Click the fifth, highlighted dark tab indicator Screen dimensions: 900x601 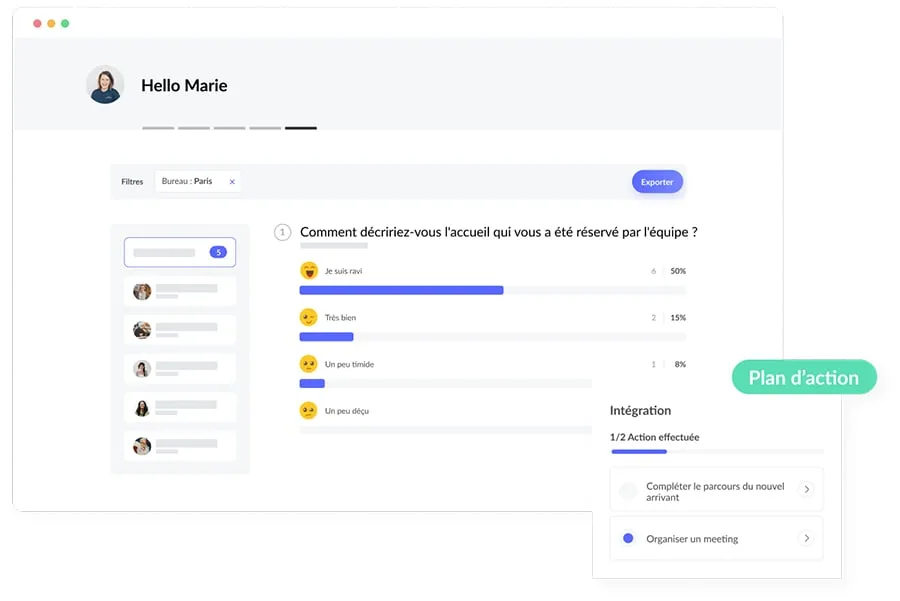[x=301, y=128]
